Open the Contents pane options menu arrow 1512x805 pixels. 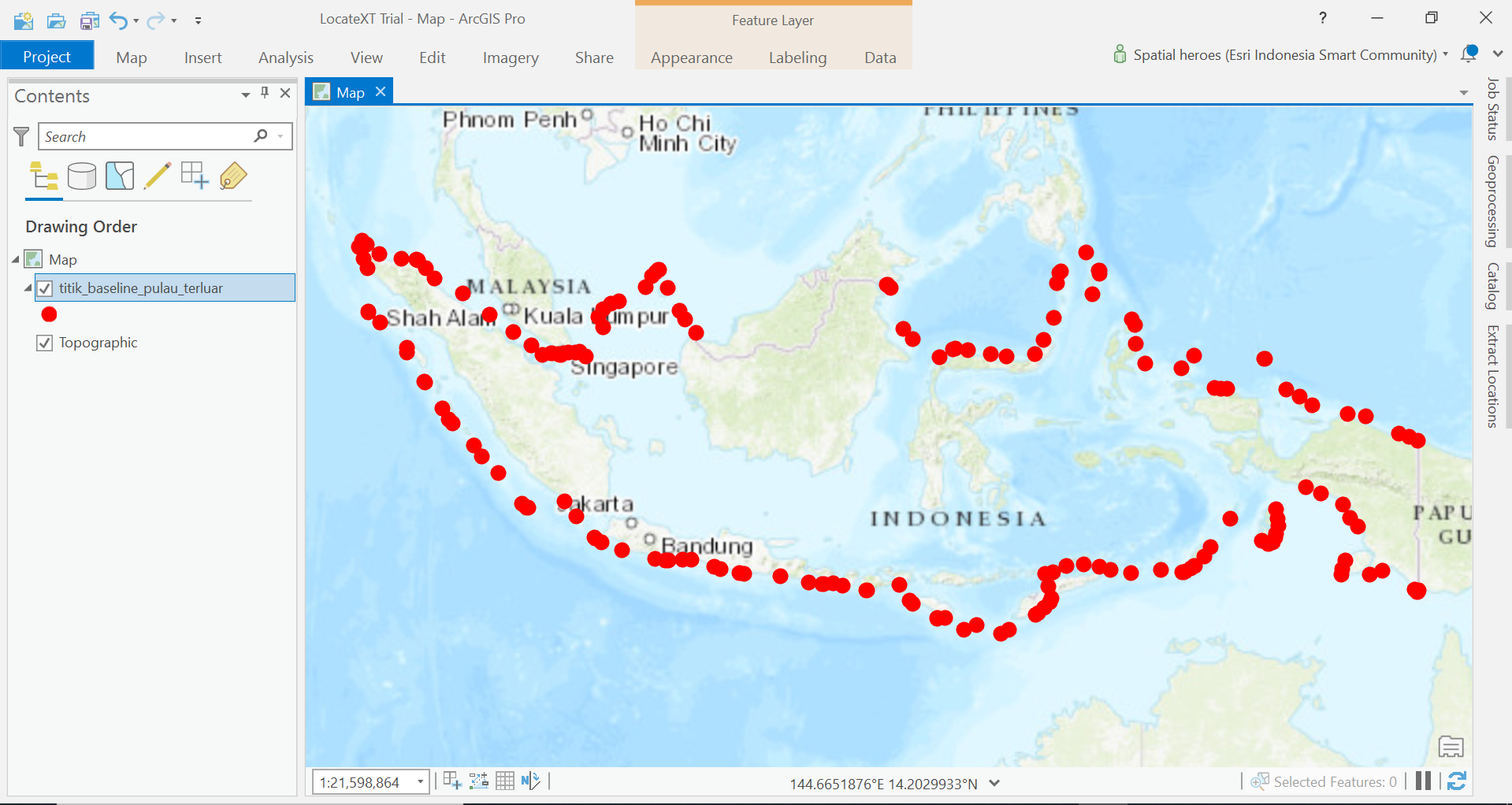pos(246,95)
